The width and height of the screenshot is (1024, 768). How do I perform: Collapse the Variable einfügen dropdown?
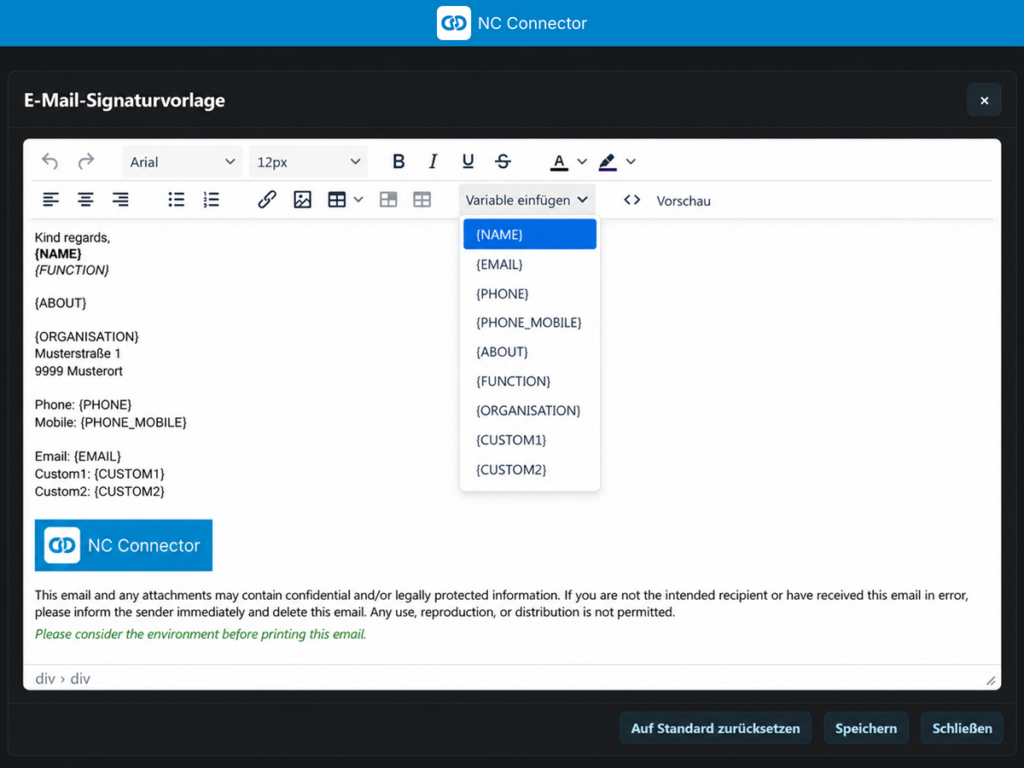527,200
